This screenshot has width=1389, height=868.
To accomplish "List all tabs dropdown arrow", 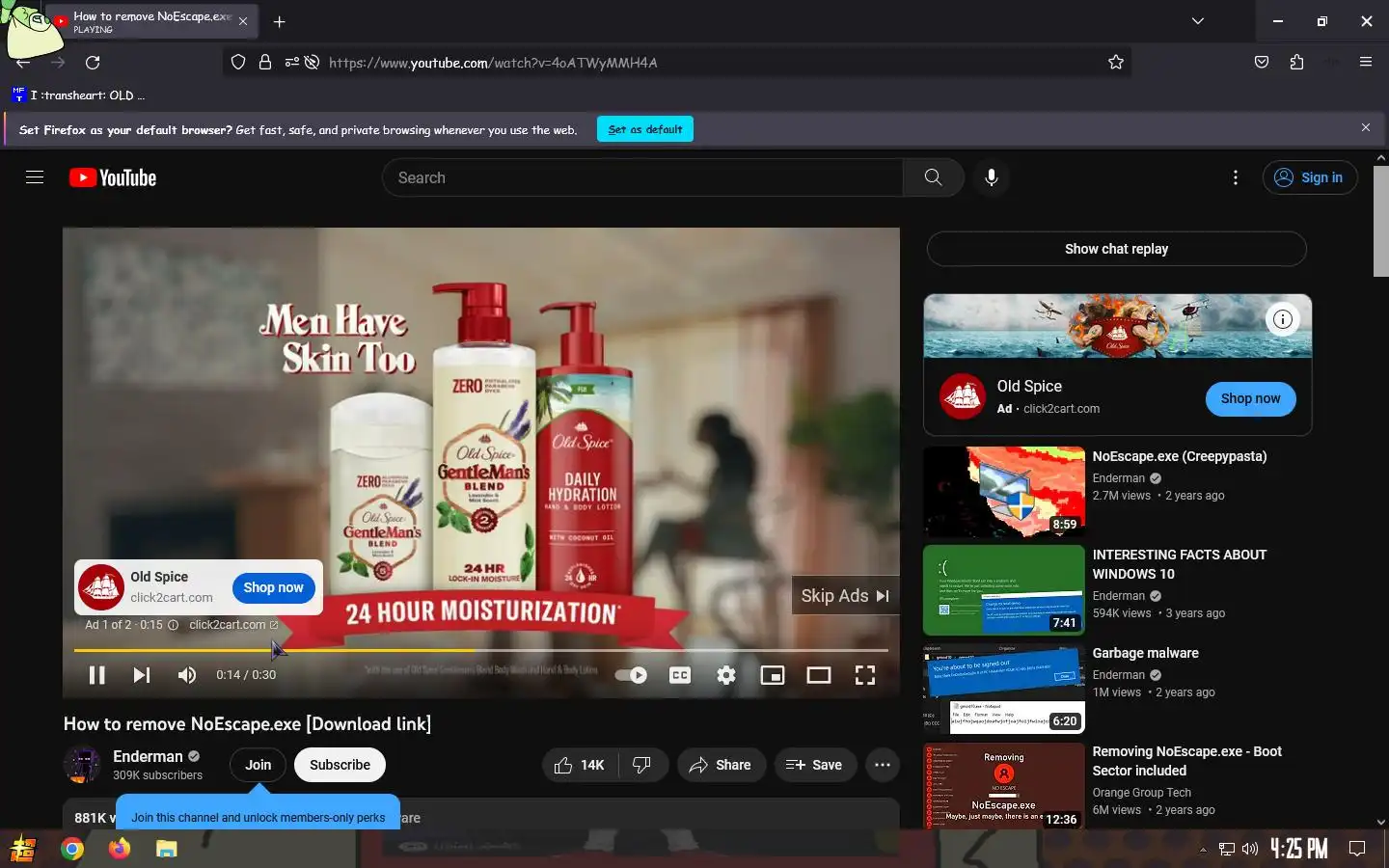I will tap(1197, 21).
